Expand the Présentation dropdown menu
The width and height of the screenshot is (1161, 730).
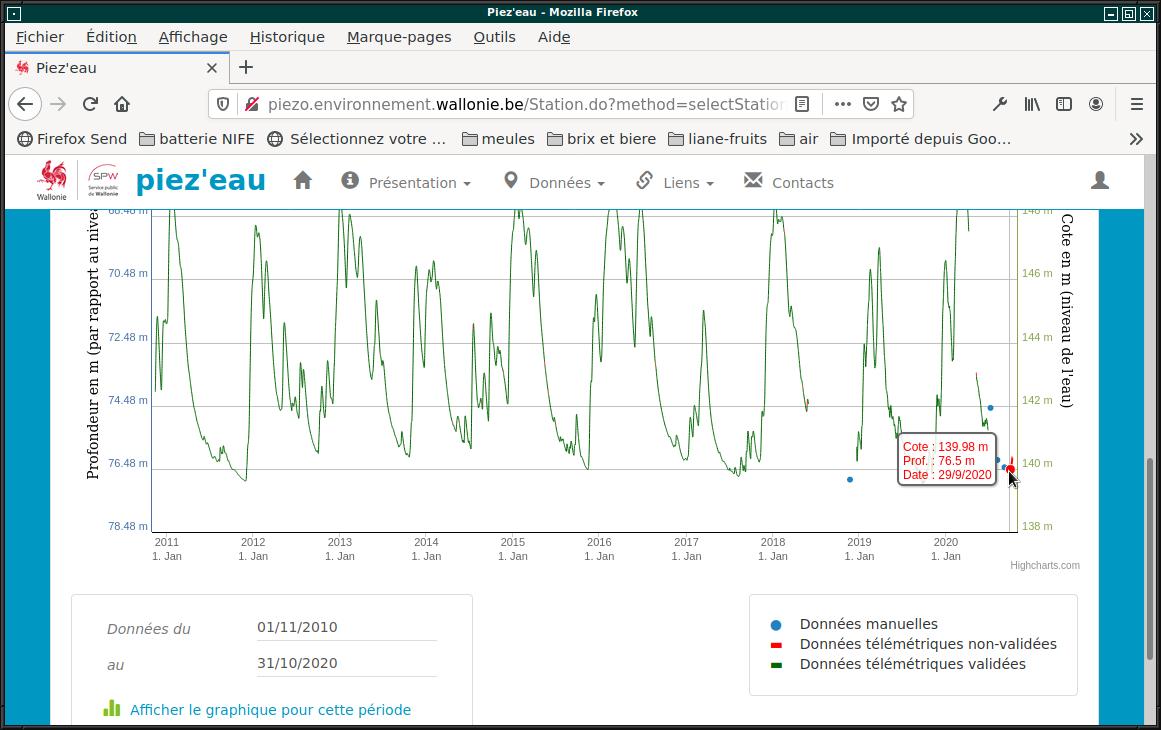pos(406,182)
